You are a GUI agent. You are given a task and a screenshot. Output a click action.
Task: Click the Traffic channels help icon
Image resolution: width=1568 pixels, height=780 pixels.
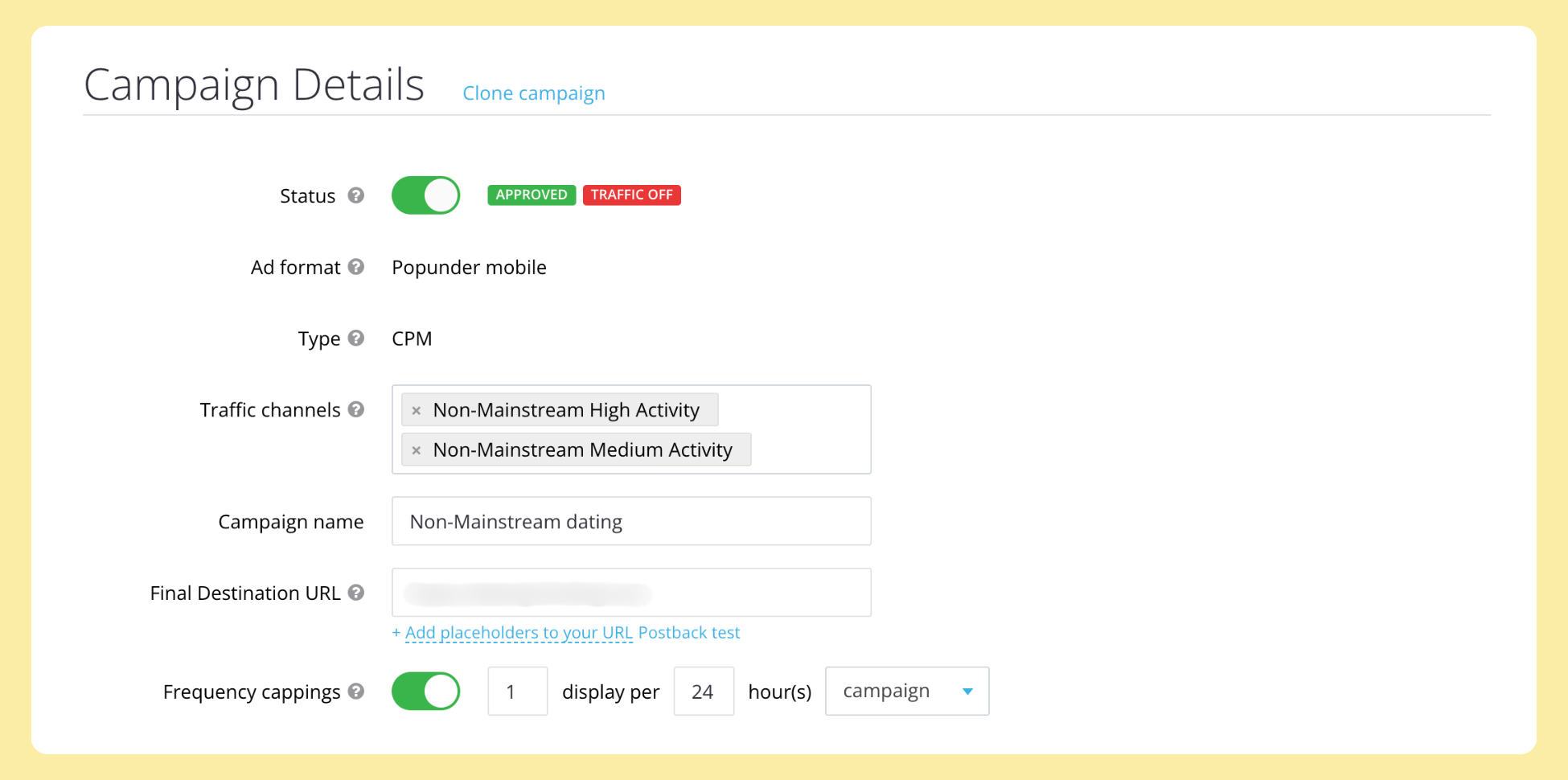tap(356, 410)
